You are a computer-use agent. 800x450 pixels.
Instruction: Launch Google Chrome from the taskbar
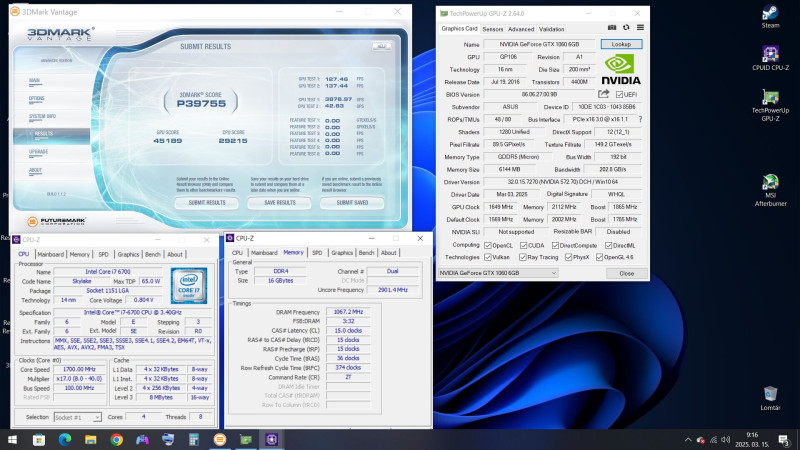[116, 439]
